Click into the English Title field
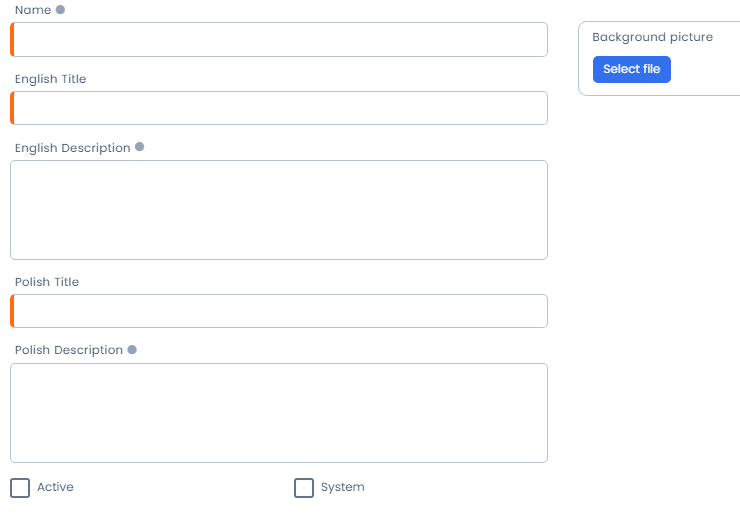Image resolution: width=740 pixels, height=517 pixels. click(x=280, y=108)
